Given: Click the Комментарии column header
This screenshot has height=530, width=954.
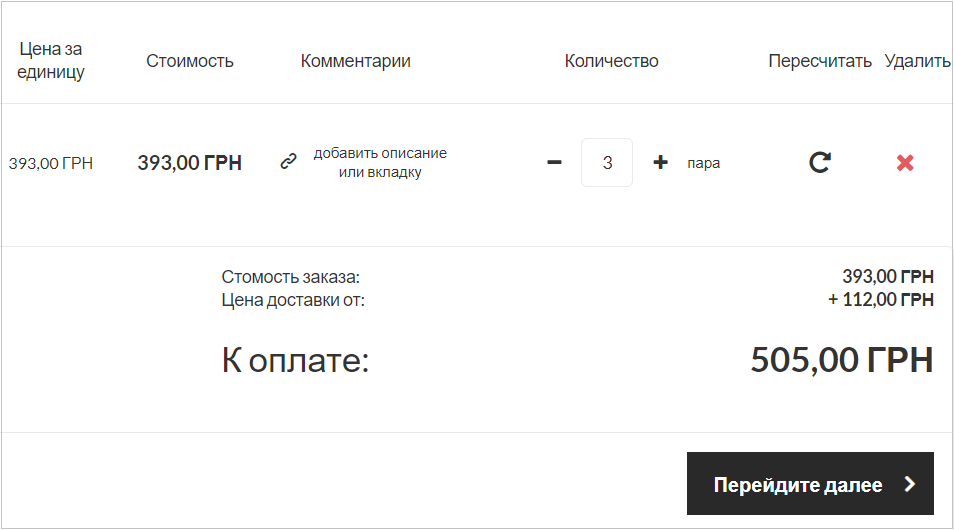Looking at the screenshot, I should [355, 61].
